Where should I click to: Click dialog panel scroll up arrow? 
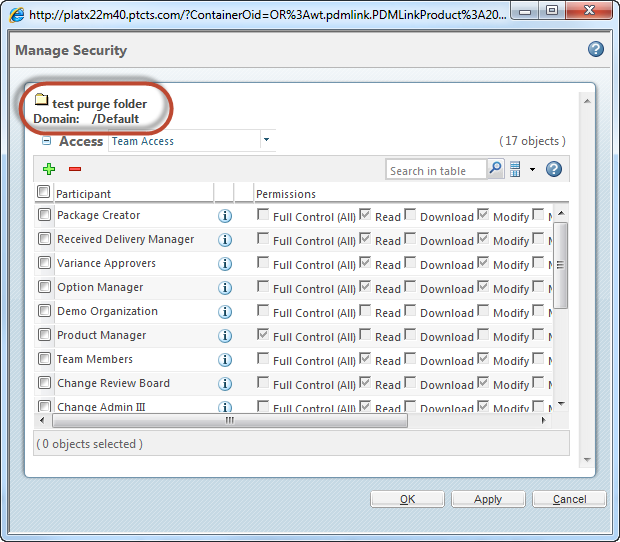(587, 101)
